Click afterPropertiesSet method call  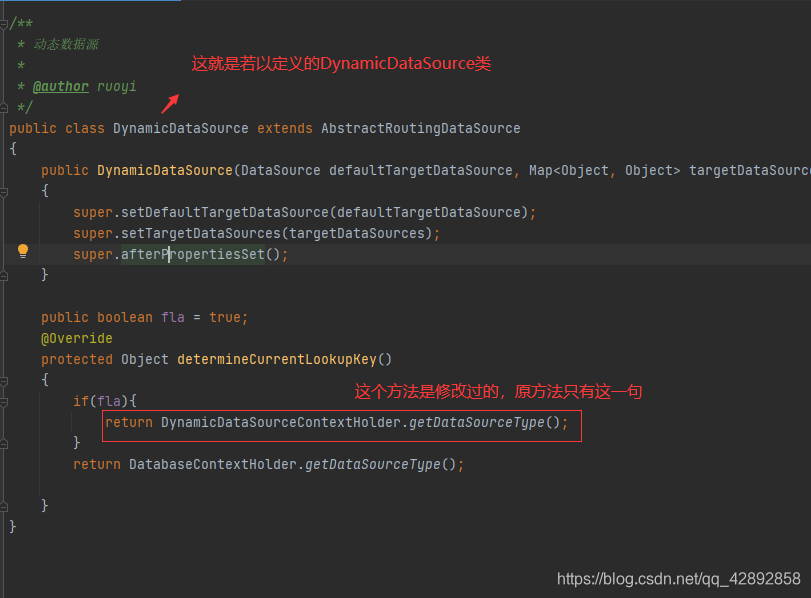coord(193,255)
